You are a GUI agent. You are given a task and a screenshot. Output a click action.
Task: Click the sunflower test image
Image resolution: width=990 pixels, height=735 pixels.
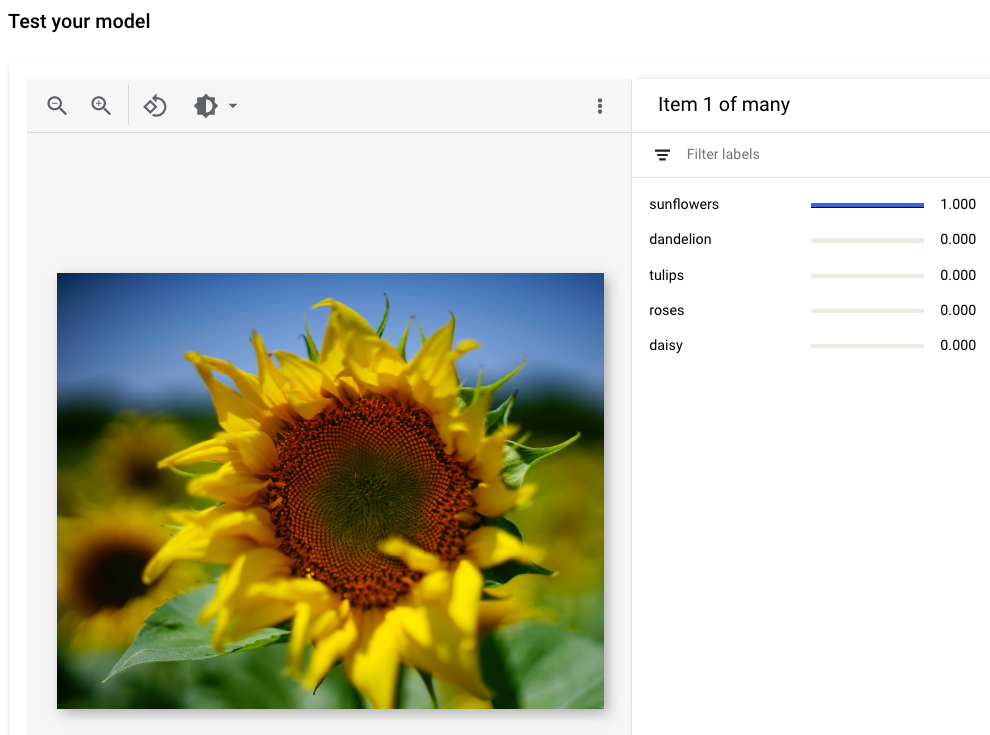330,490
